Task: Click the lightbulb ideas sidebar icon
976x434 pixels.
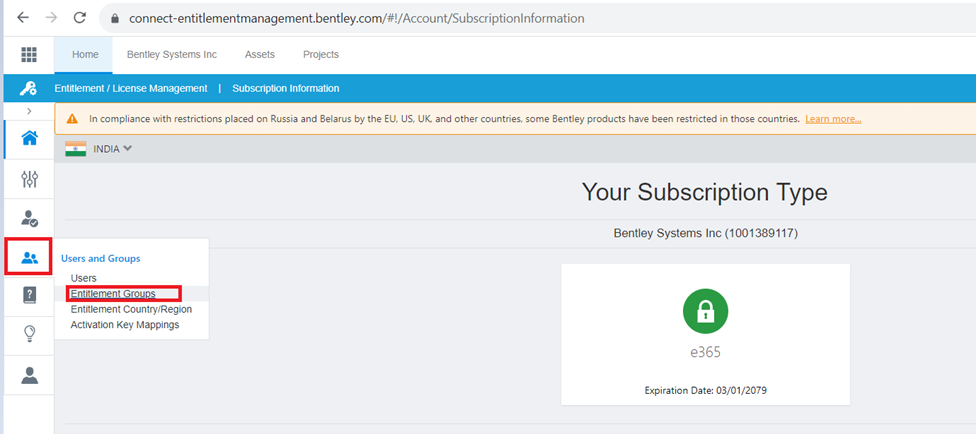Action: (x=29, y=334)
